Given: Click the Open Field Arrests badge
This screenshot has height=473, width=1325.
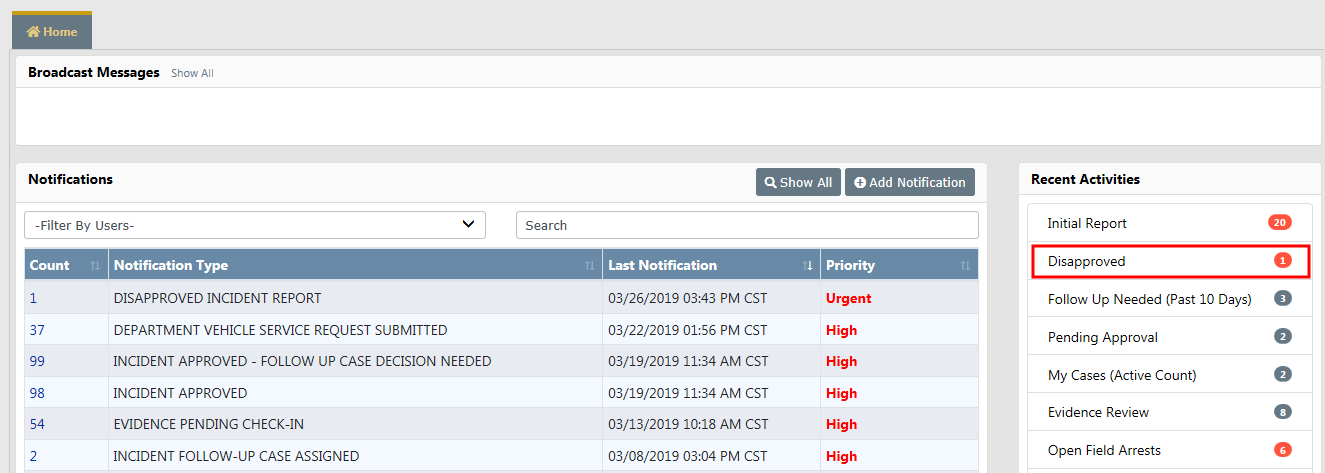Looking at the screenshot, I should 1282,450.
